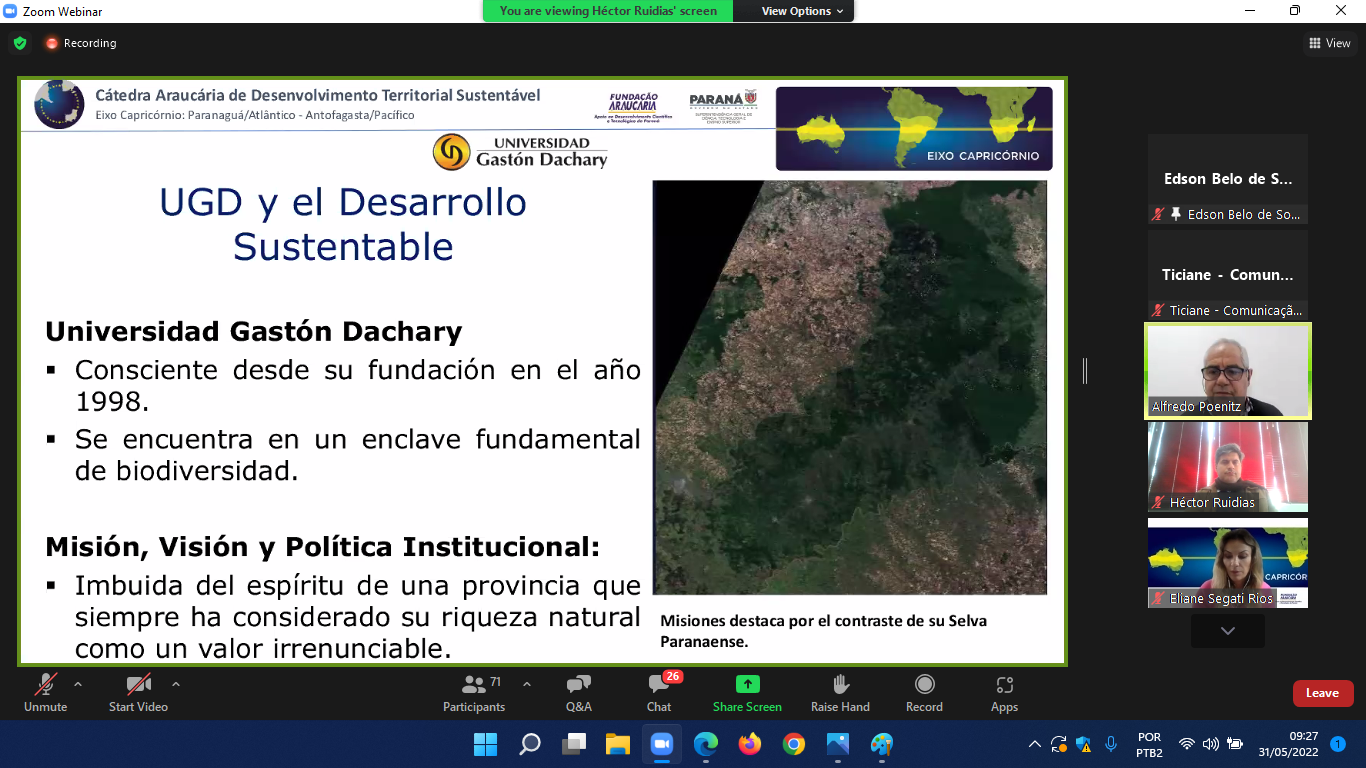Viewport: 1366px width, 768px height.
Task: Start recording with Record button
Action: pyautogui.click(x=924, y=692)
